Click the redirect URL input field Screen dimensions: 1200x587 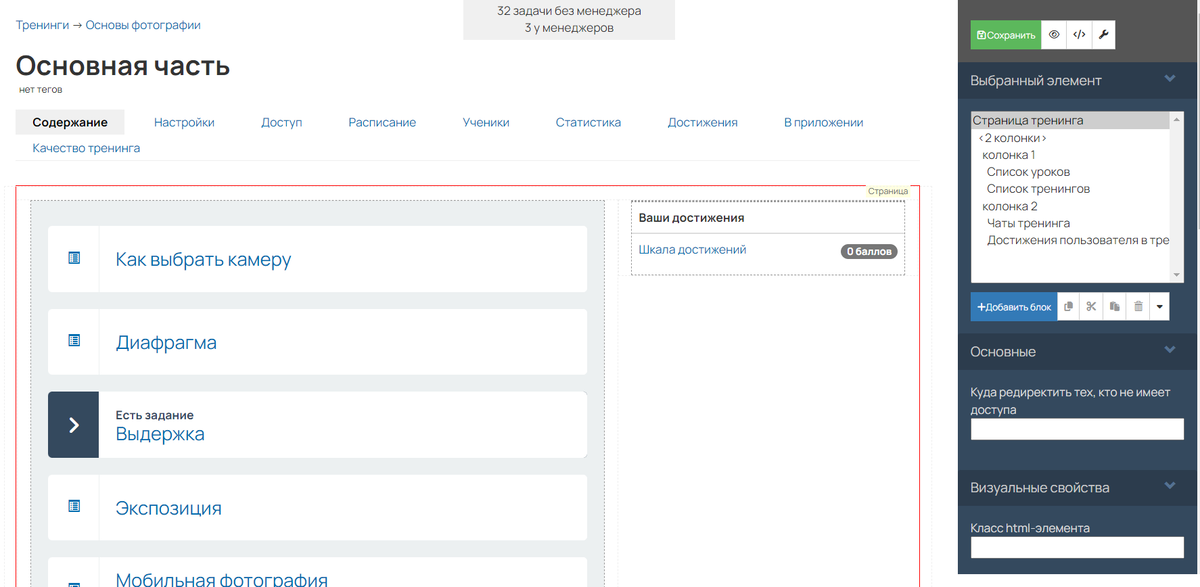(x=1077, y=429)
